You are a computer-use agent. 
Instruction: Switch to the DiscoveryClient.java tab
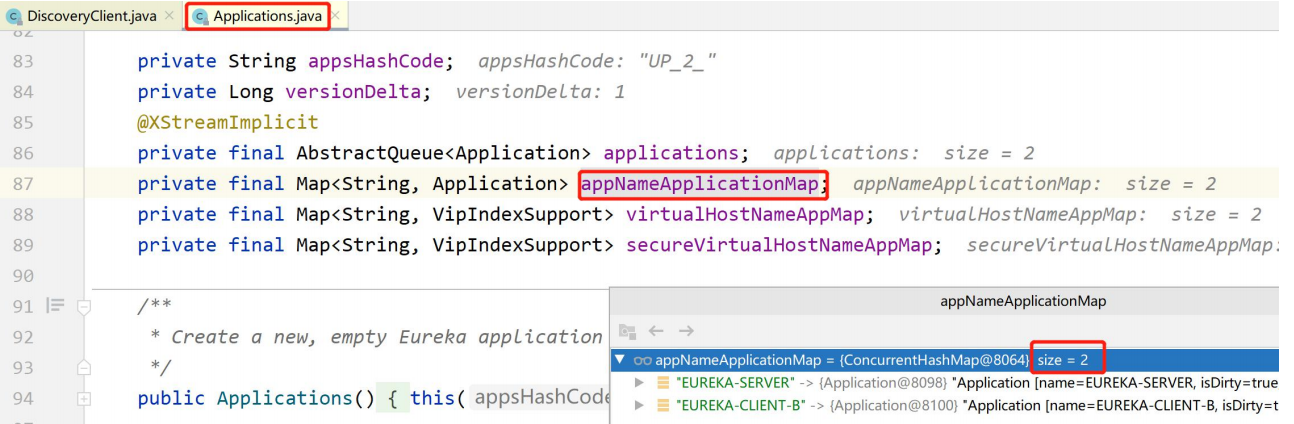[91, 16]
